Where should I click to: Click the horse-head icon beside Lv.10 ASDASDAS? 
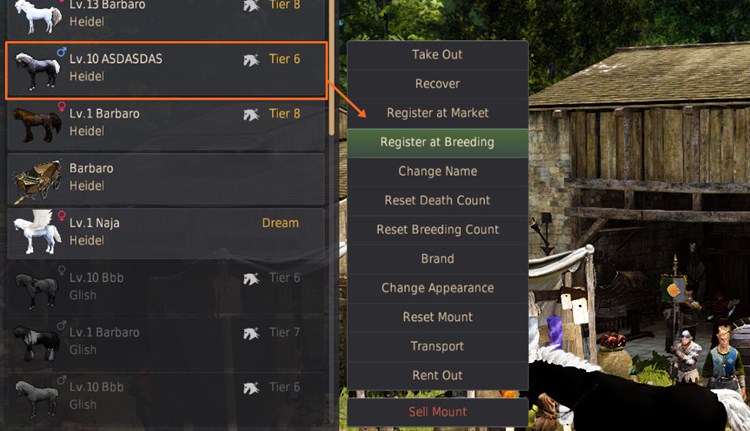coord(251,60)
